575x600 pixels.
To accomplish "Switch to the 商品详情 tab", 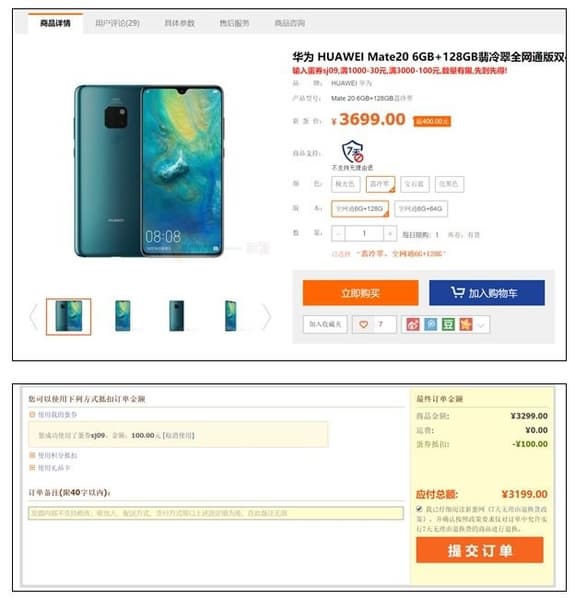I will tap(55, 23).
